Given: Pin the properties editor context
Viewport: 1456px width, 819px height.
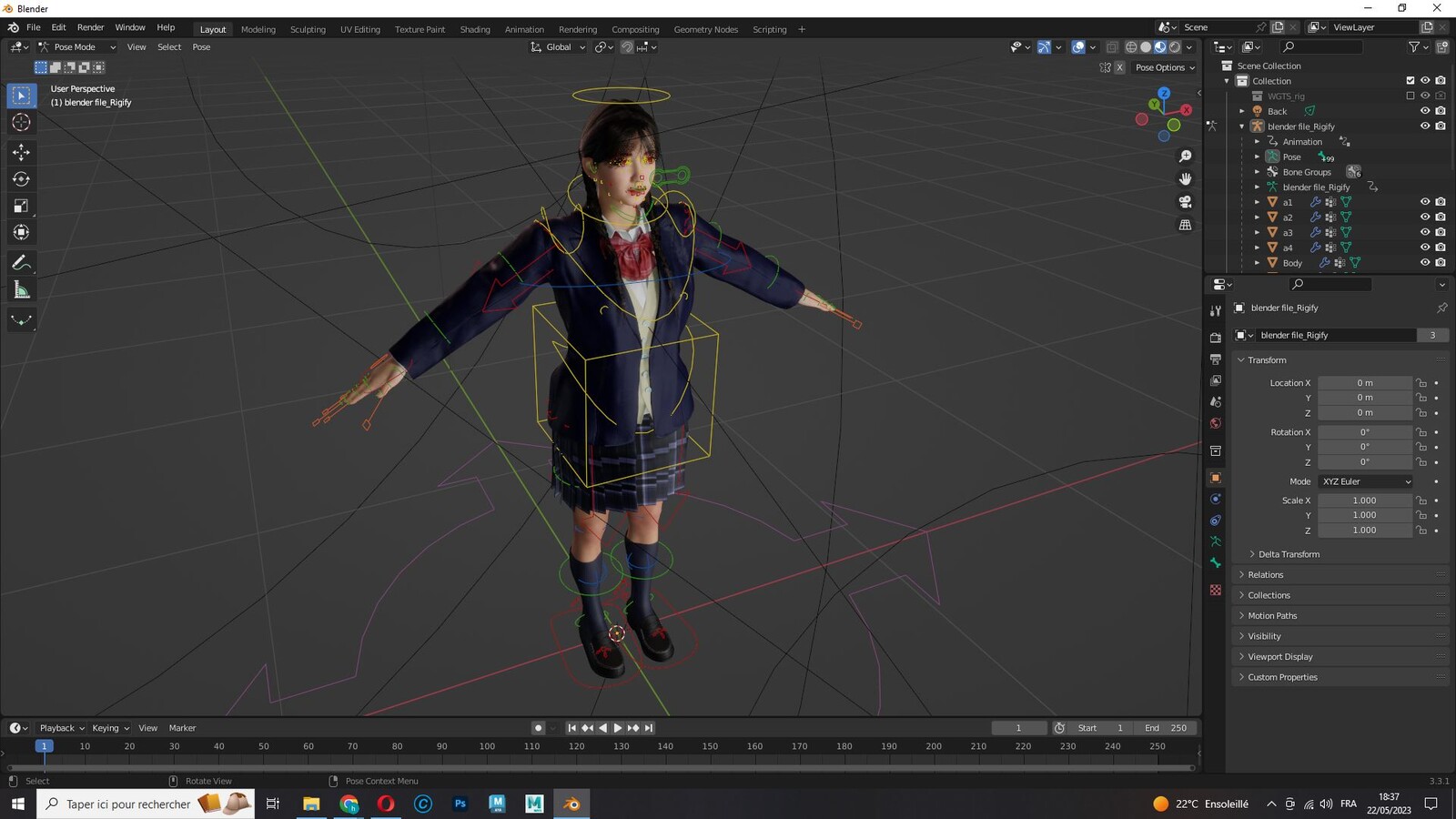Looking at the screenshot, I should (1441, 308).
